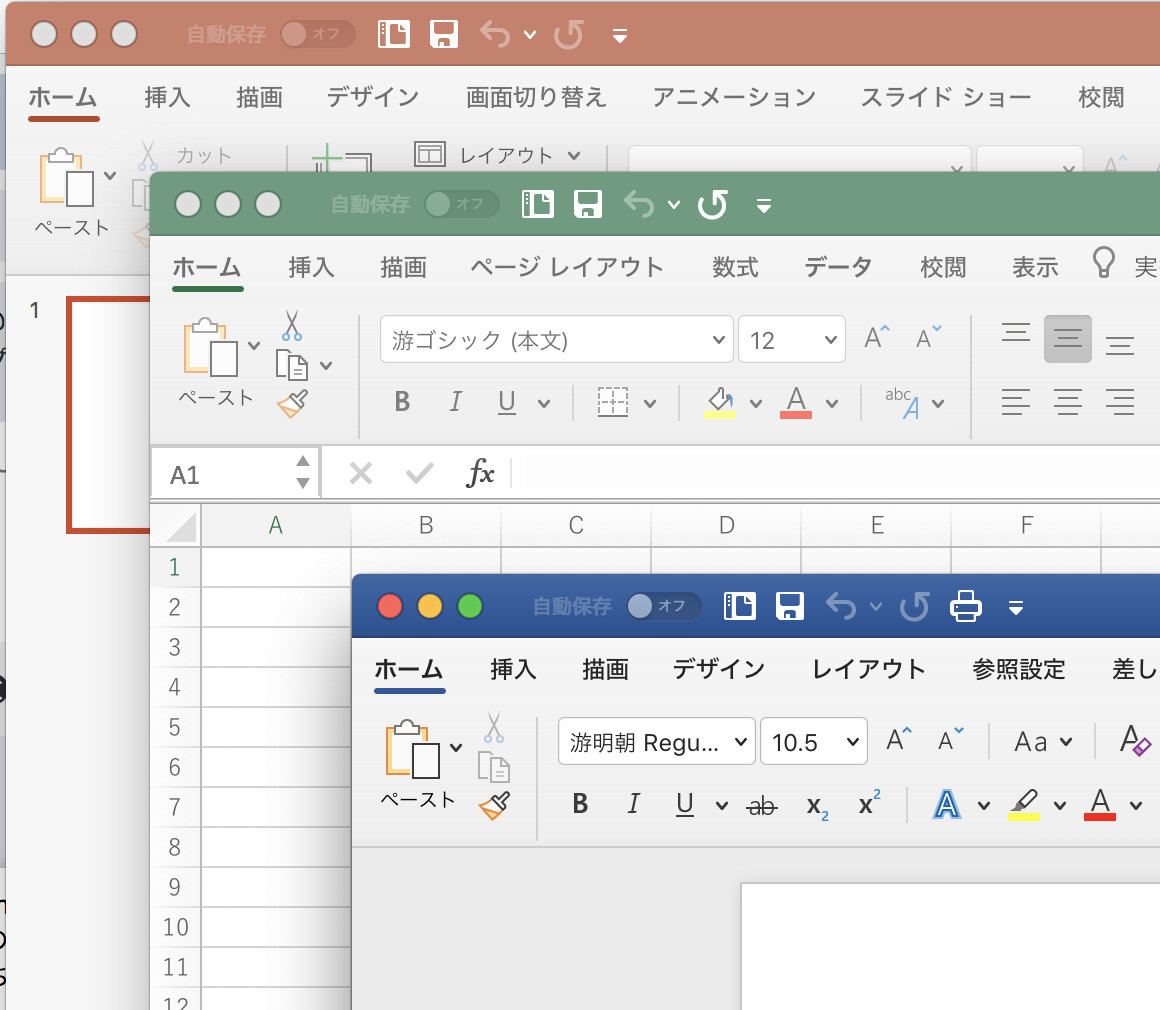Open Excel font size dropdown showing 12
Image resolution: width=1160 pixels, height=1010 pixels.
[791, 340]
